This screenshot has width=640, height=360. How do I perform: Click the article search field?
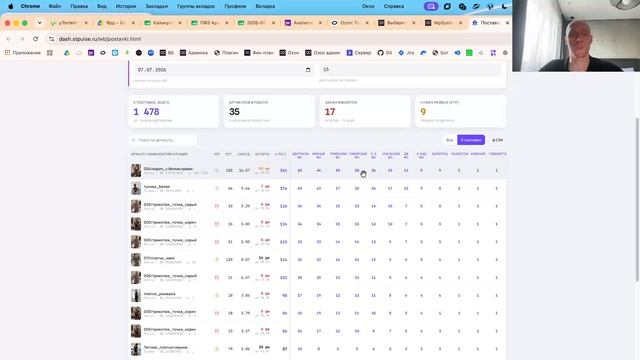pos(163,140)
